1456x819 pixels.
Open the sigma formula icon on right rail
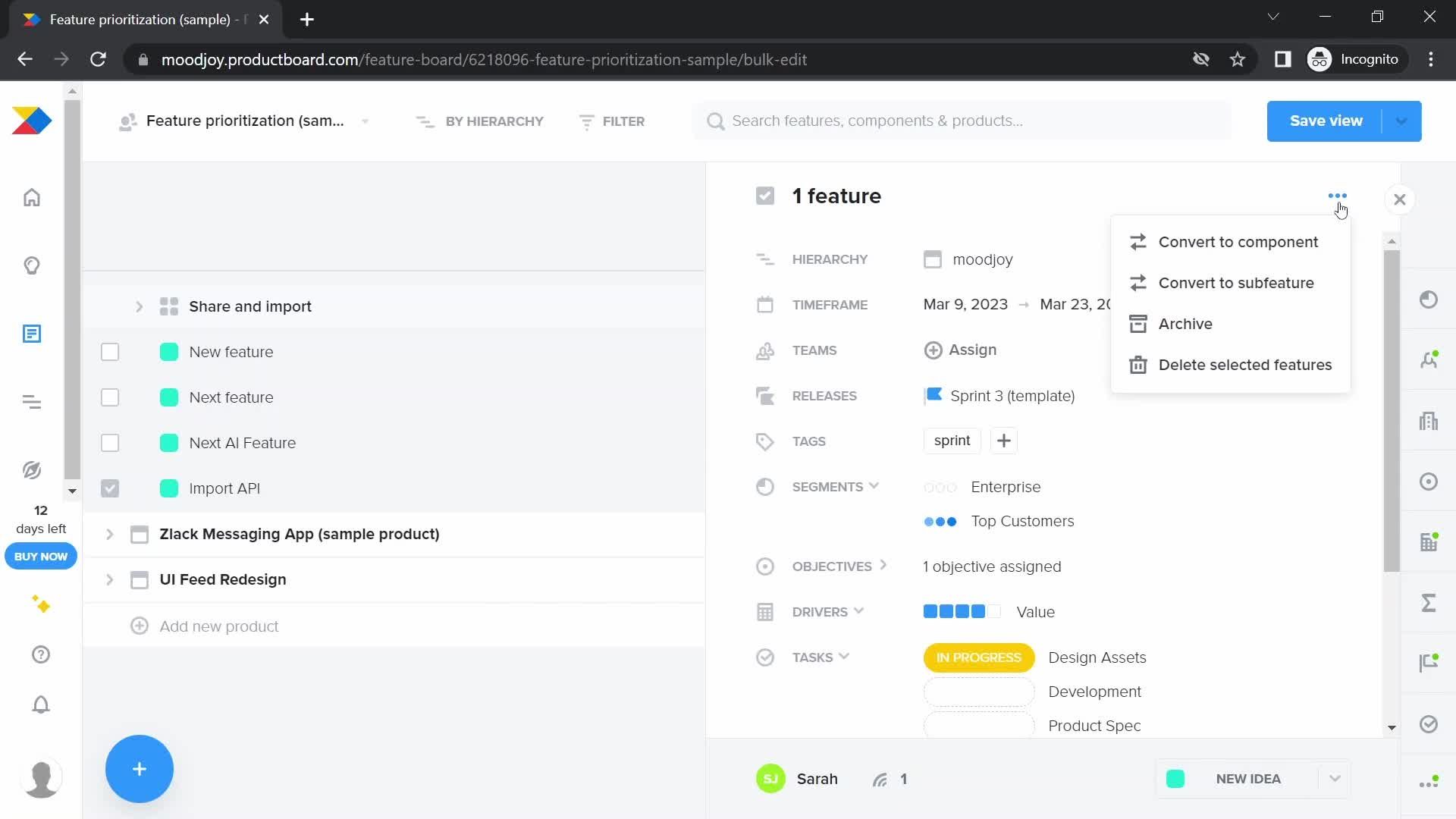[x=1429, y=603]
